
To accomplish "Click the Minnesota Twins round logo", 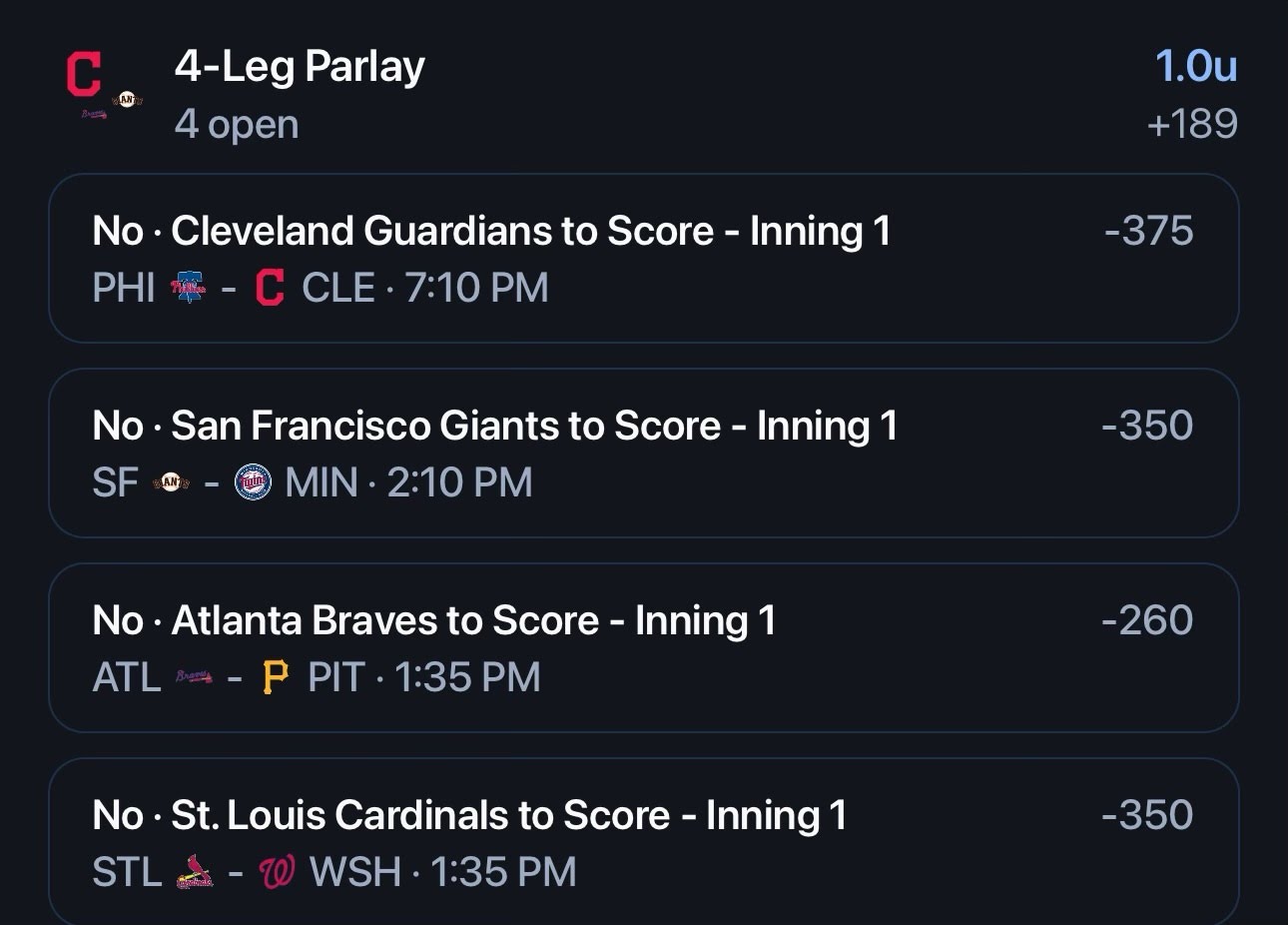I will tap(253, 482).
